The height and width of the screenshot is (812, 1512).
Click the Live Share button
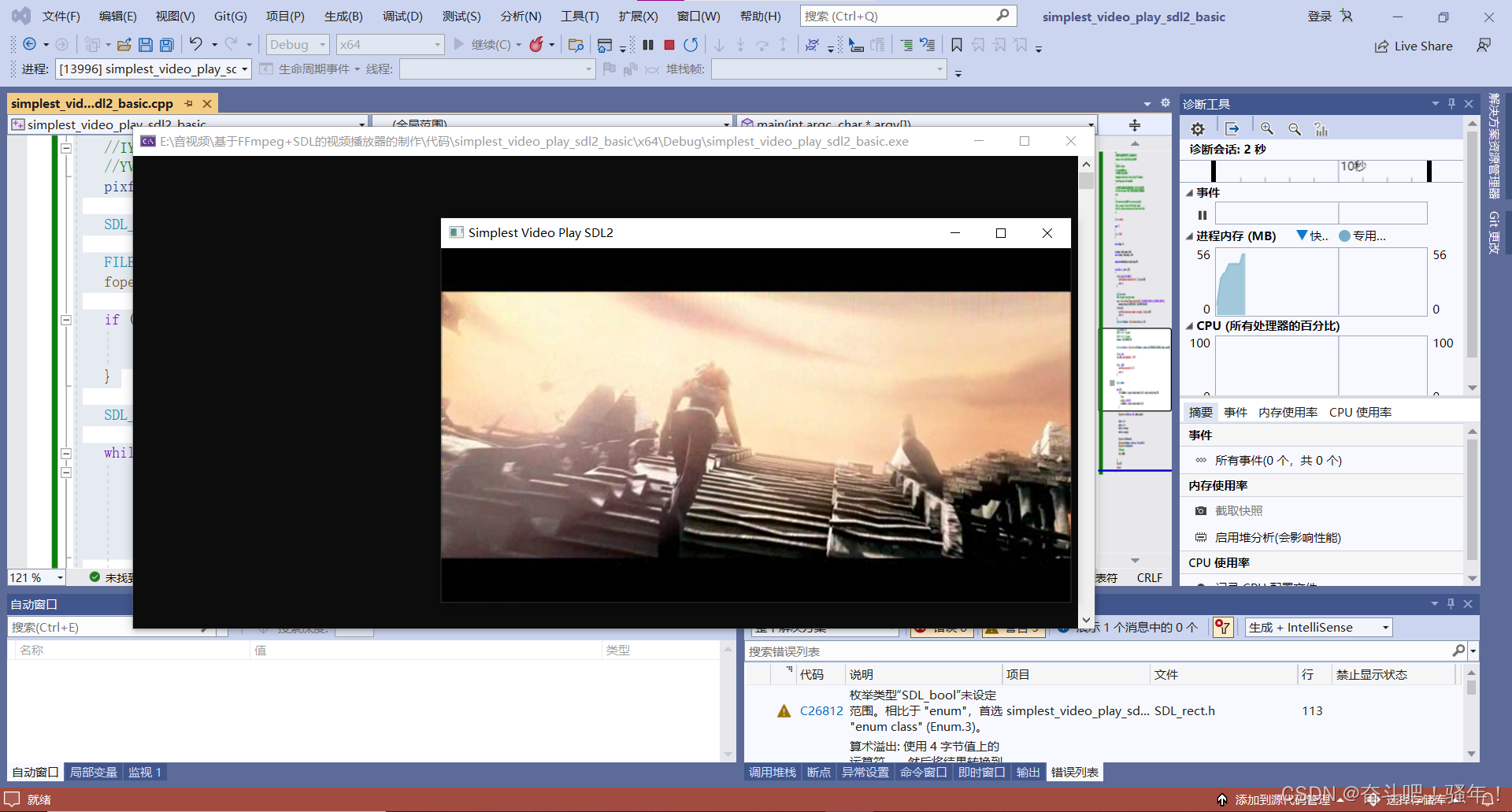[x=1414, y=46]
